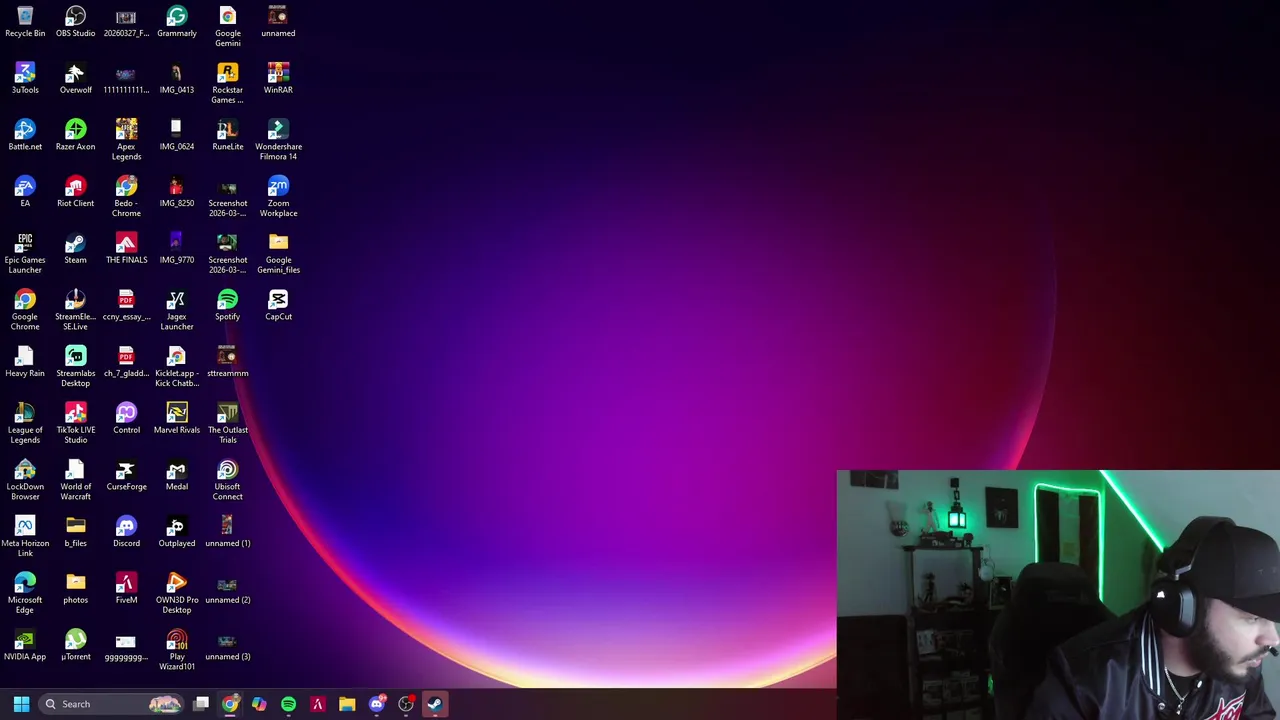Open Grammarly from the desktop

pos(177,22)
